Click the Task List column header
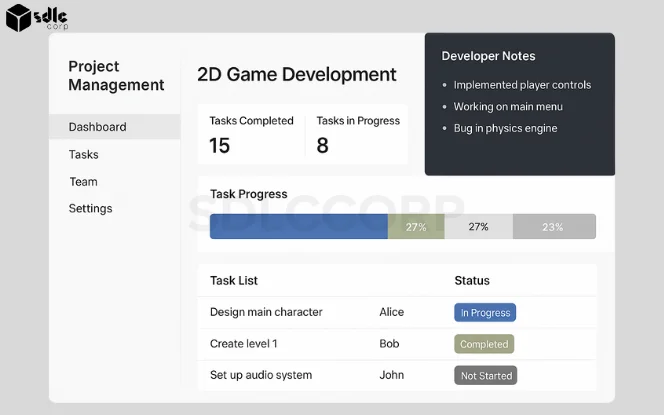The image size is (664, 415). pos(234,280)
